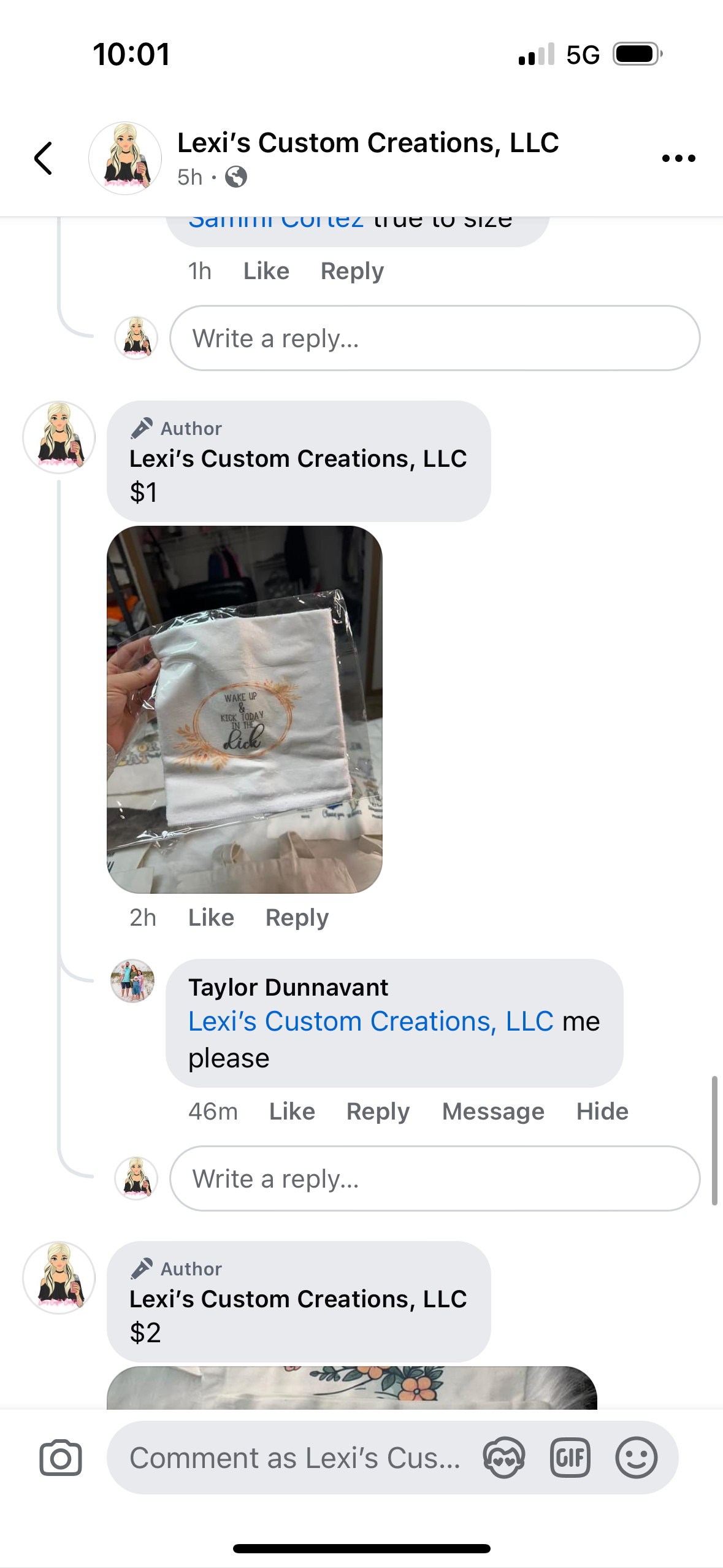Viewport: 723px width, 1568px height.
Task: Tap the blue Lexi's Custom Creations mention
Action: tap(371, 1021)
